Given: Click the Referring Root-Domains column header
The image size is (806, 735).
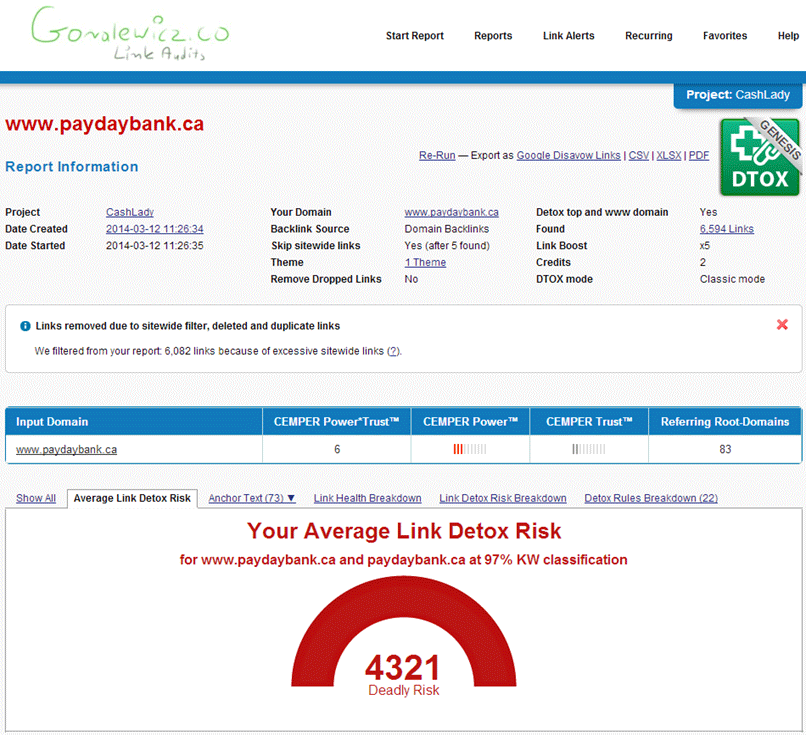Looking at the screenshot, I should [725, 421].
